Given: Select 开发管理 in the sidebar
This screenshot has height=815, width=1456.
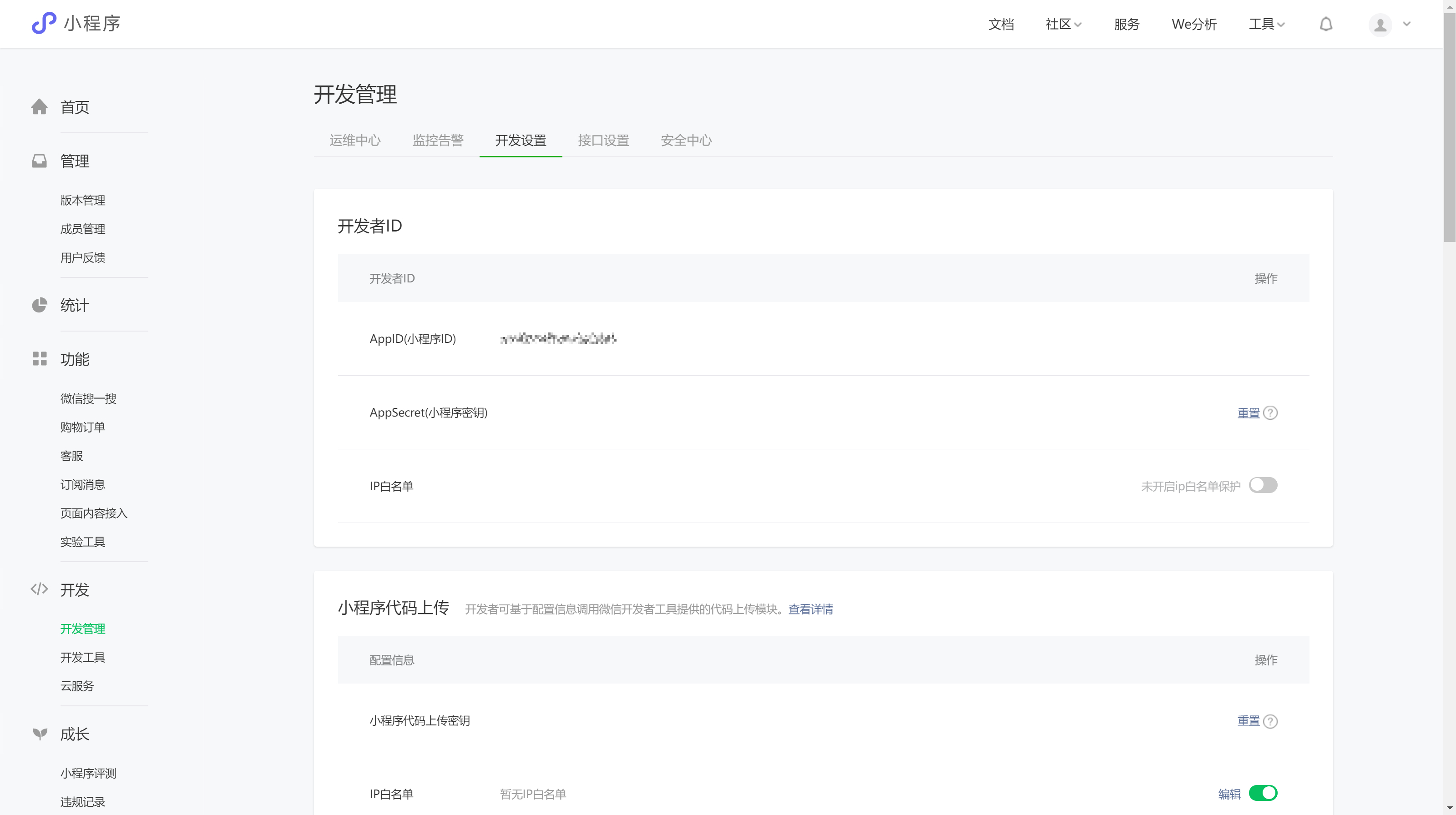Looking at the screenshot, I should (82, 629).
